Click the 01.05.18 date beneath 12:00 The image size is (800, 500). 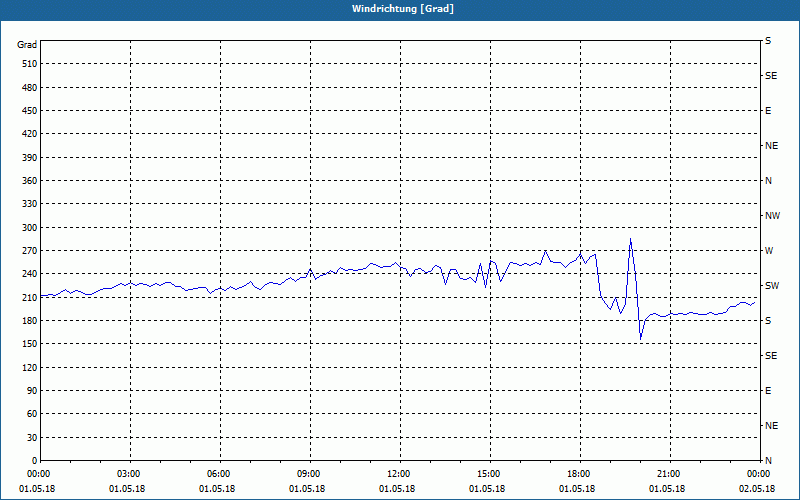point(396,489)
